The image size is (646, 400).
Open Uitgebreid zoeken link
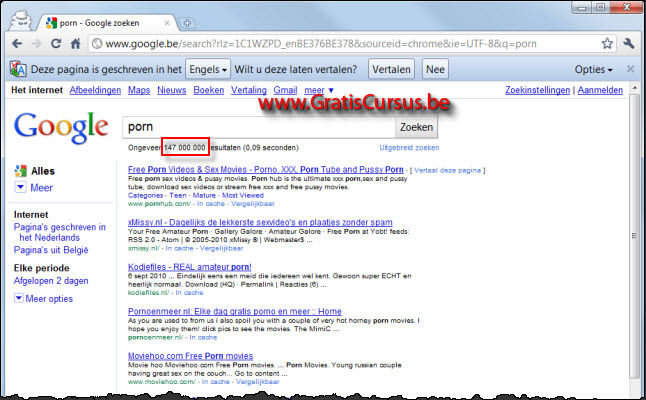tap(409, 147)
